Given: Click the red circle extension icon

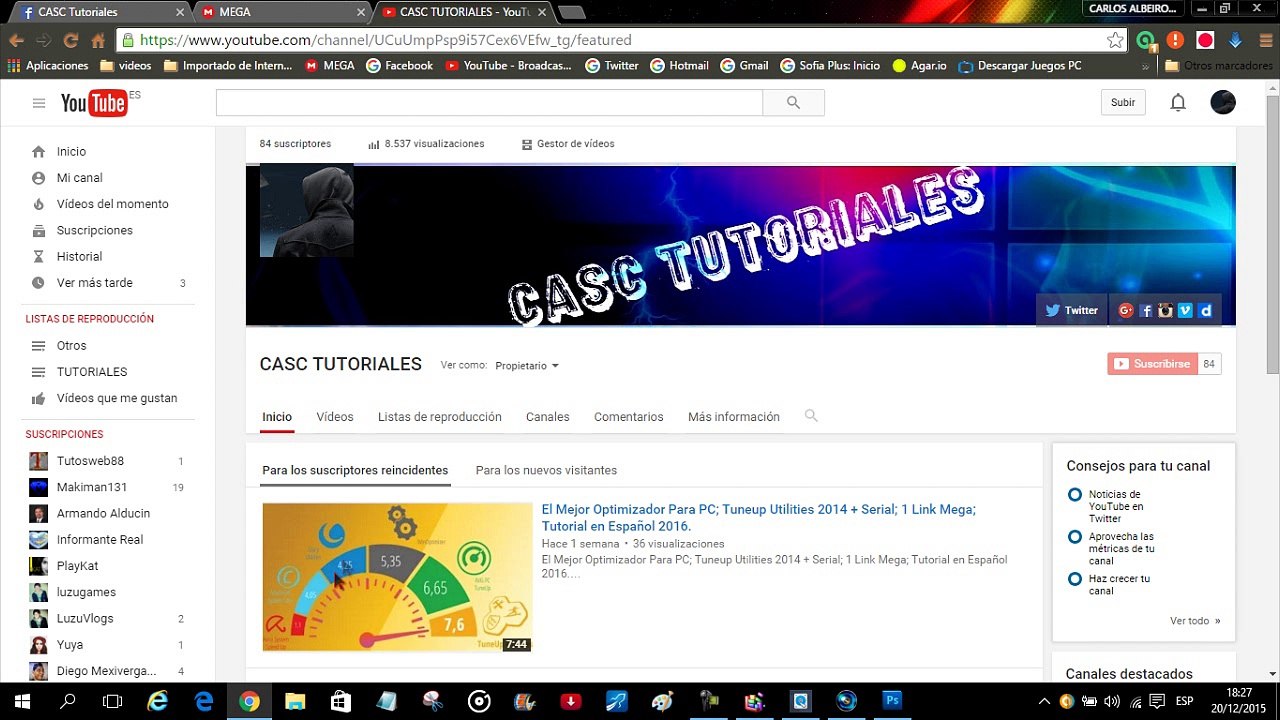Looking at the screenshot, I should click(x=1205, y=41).
